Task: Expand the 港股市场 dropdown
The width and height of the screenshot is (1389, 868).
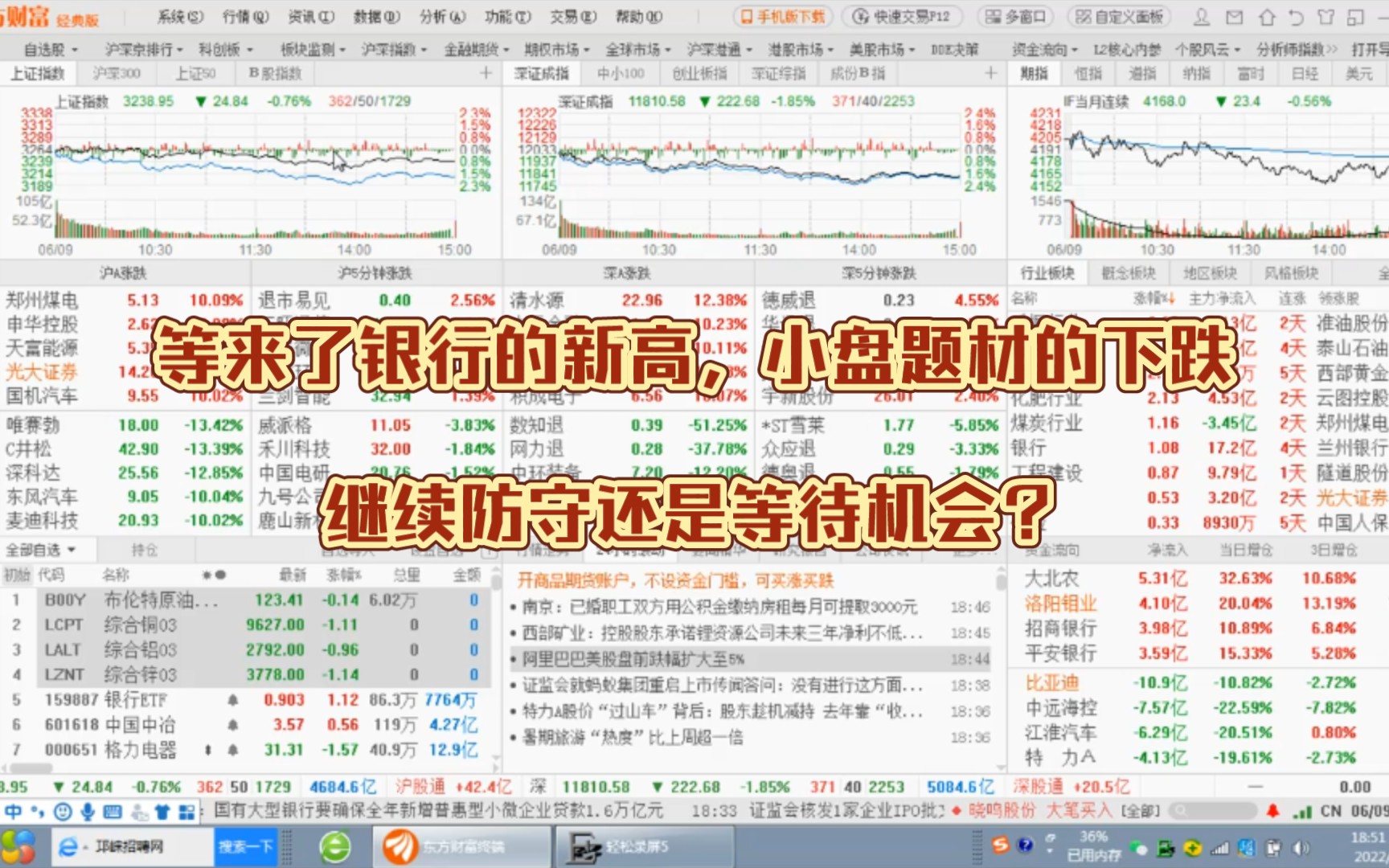Action: pyautogui.click(x=801, y=50)
